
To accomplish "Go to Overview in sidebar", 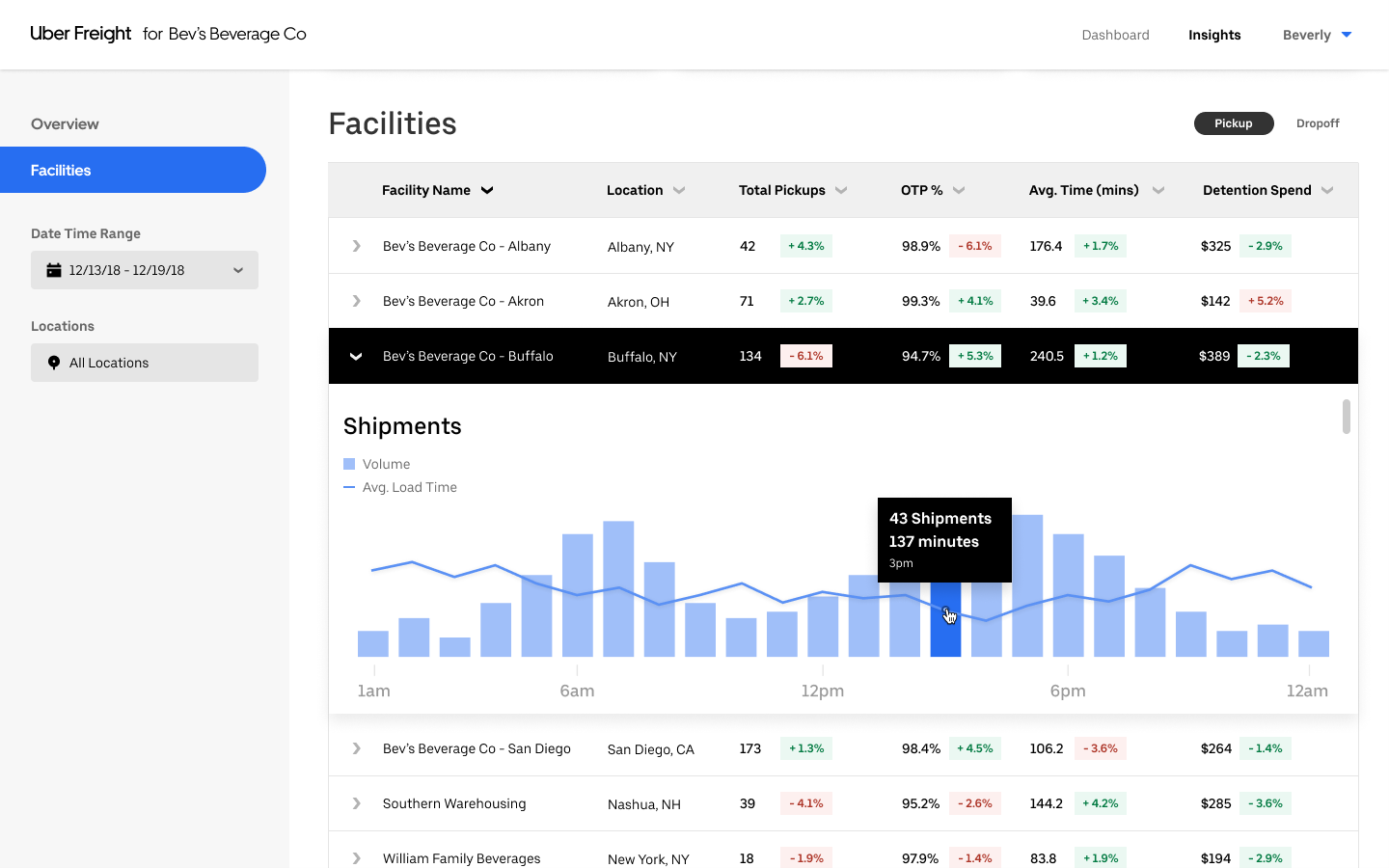I will [x=65, y=123].
